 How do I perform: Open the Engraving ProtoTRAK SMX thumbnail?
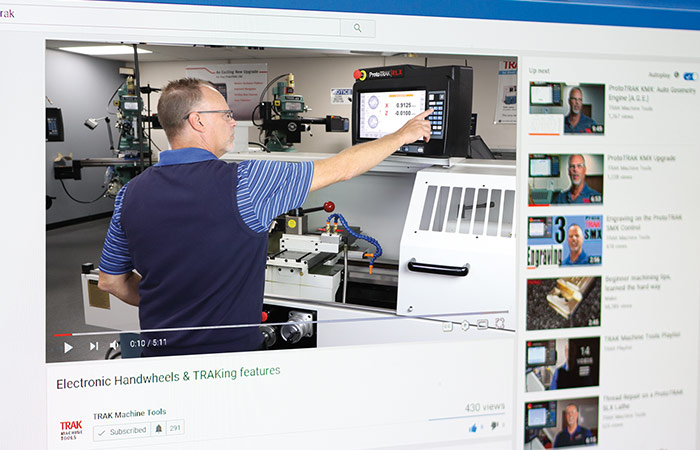click(x=565, y=241)
